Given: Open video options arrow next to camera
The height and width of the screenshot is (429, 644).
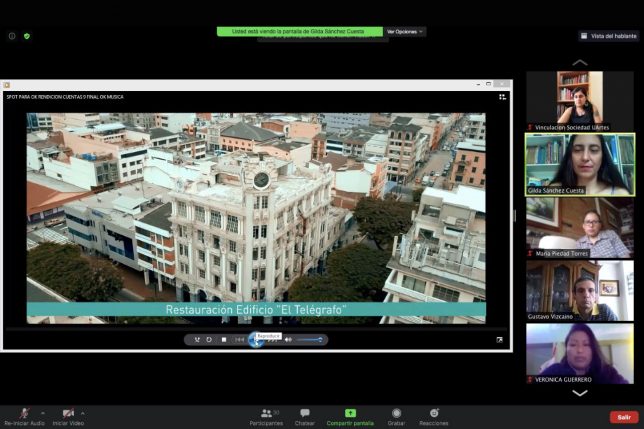Looking at the screenshot, I should (x=83, y=412).
